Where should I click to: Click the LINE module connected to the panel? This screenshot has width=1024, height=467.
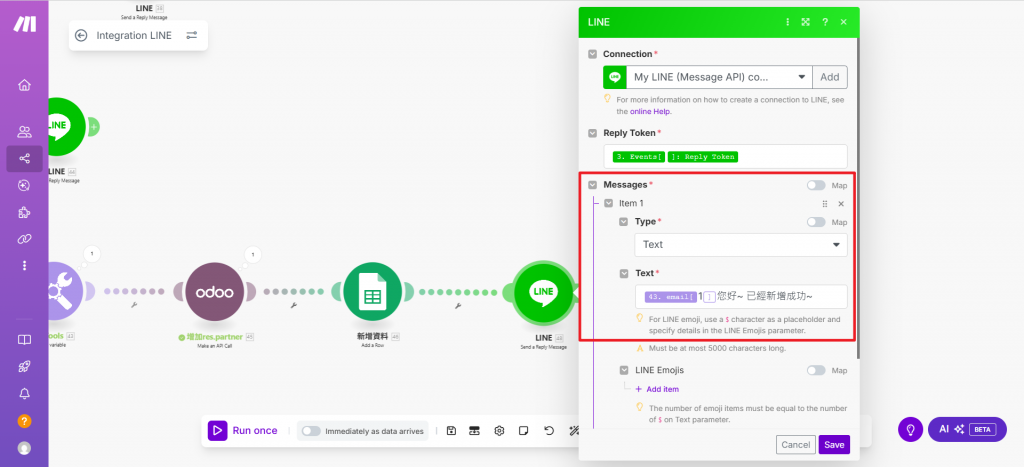point(543,292)
